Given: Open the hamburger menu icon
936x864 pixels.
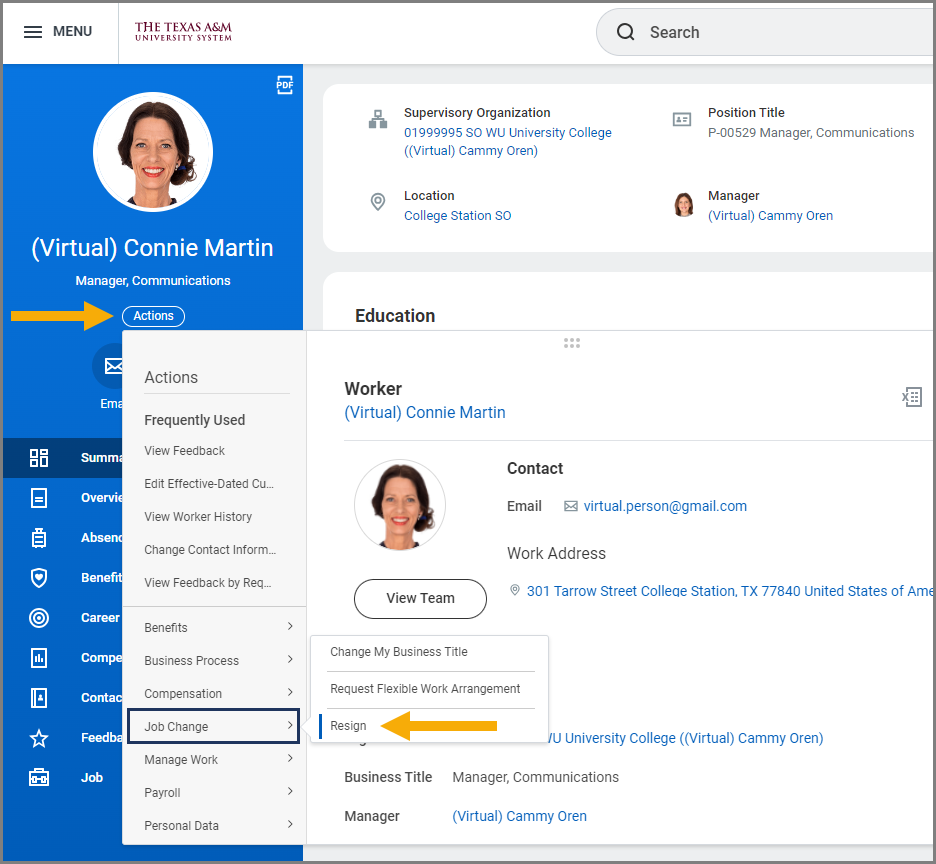Looking at the screenshot, I should pos(33,32).
